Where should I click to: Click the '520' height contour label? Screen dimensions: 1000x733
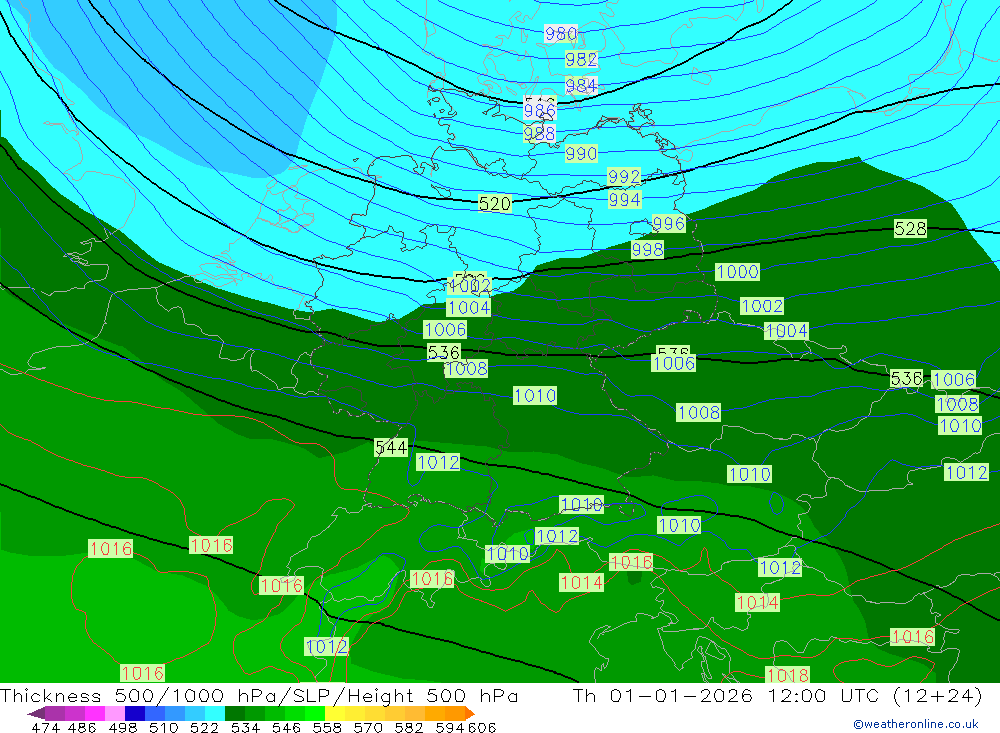(x=495, y=204)
